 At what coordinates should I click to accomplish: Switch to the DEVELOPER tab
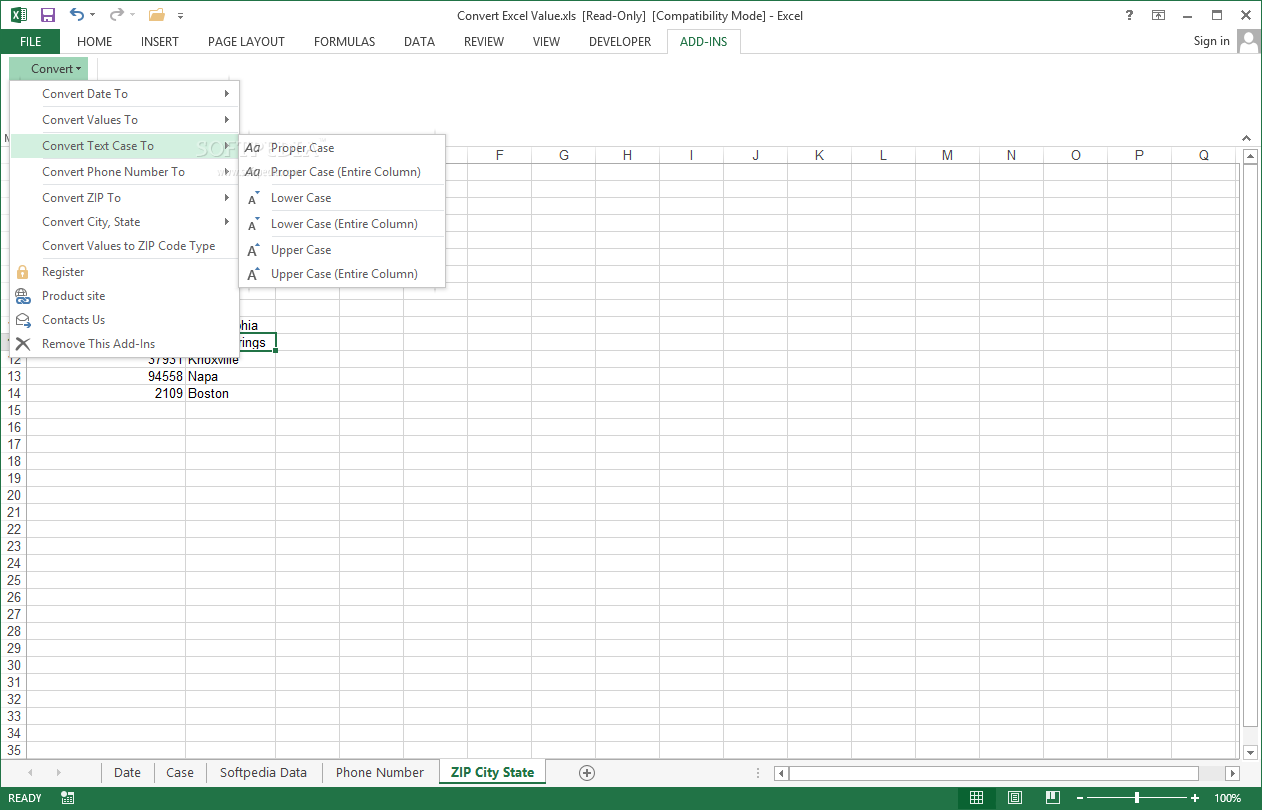pyautogui.click(x=620, y=42)
